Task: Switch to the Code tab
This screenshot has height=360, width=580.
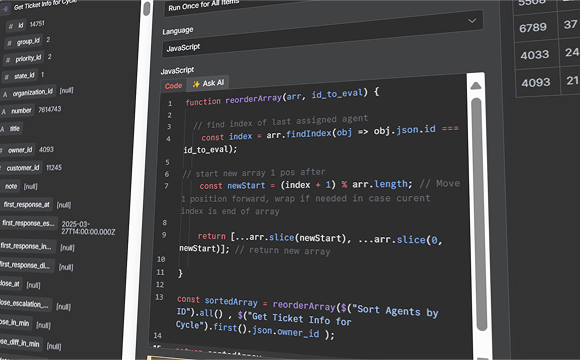Action: (x=173, y=85)
